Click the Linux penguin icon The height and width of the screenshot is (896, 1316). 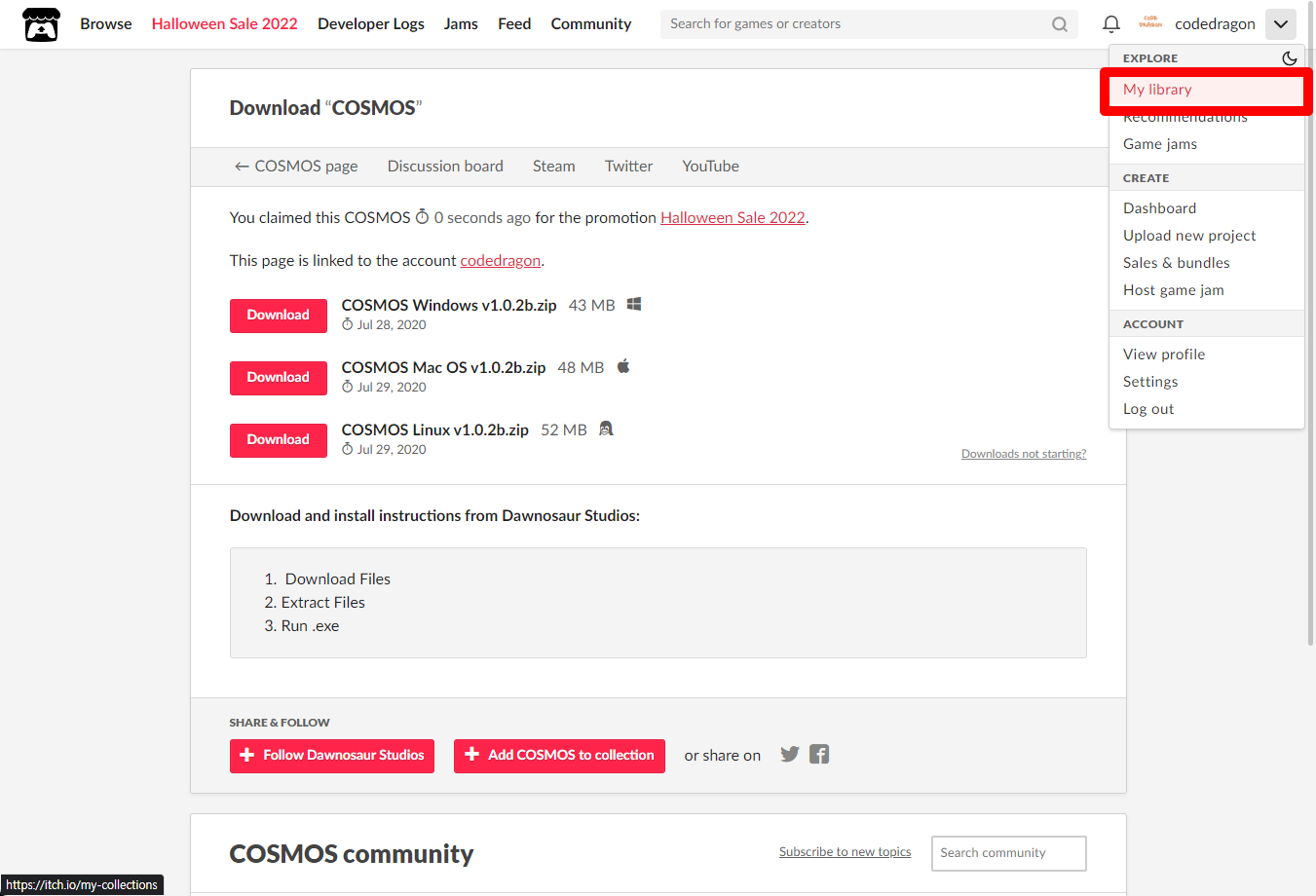click(x=606, y=429)
